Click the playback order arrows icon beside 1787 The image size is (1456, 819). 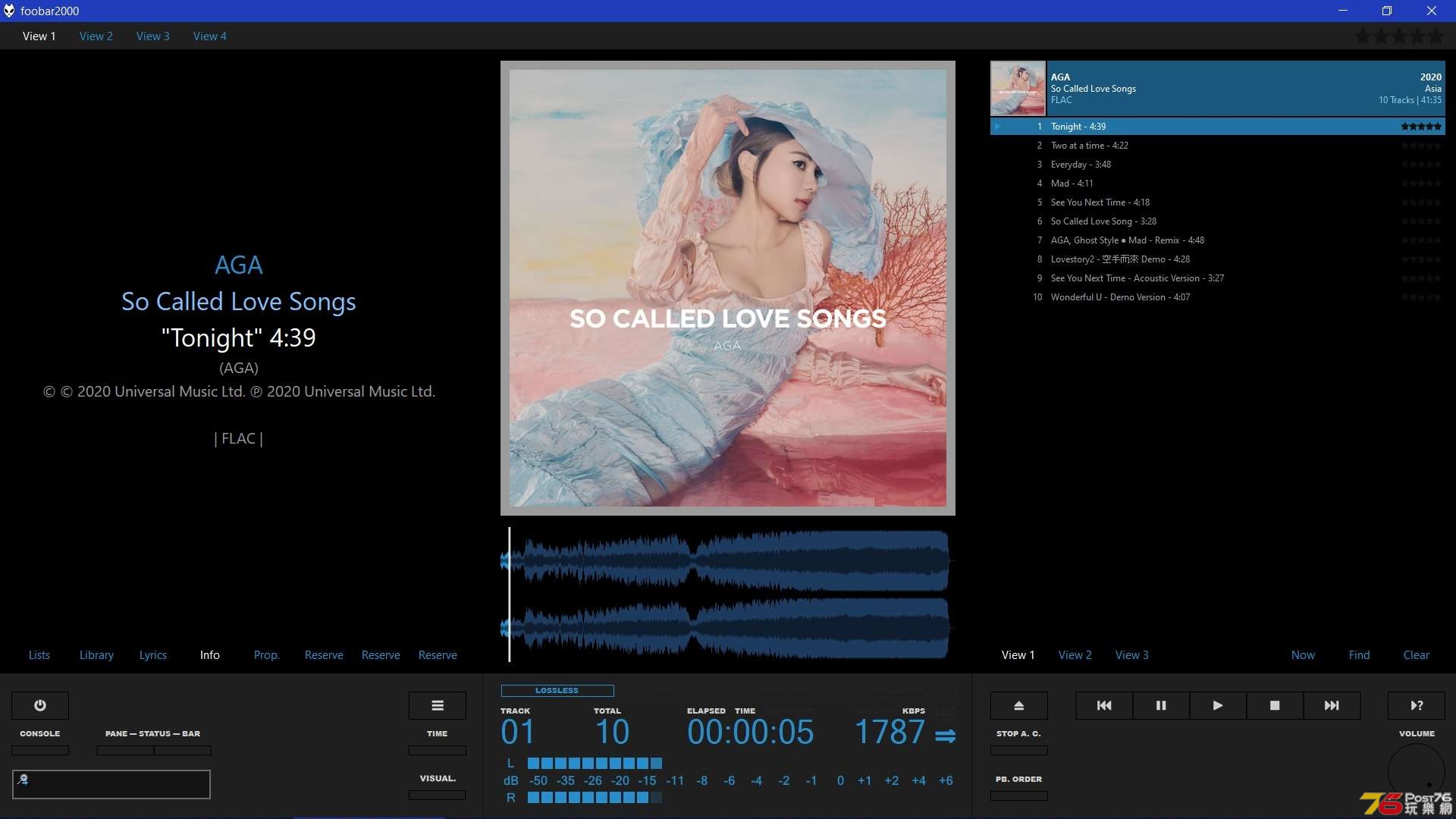tap(945, 736)
